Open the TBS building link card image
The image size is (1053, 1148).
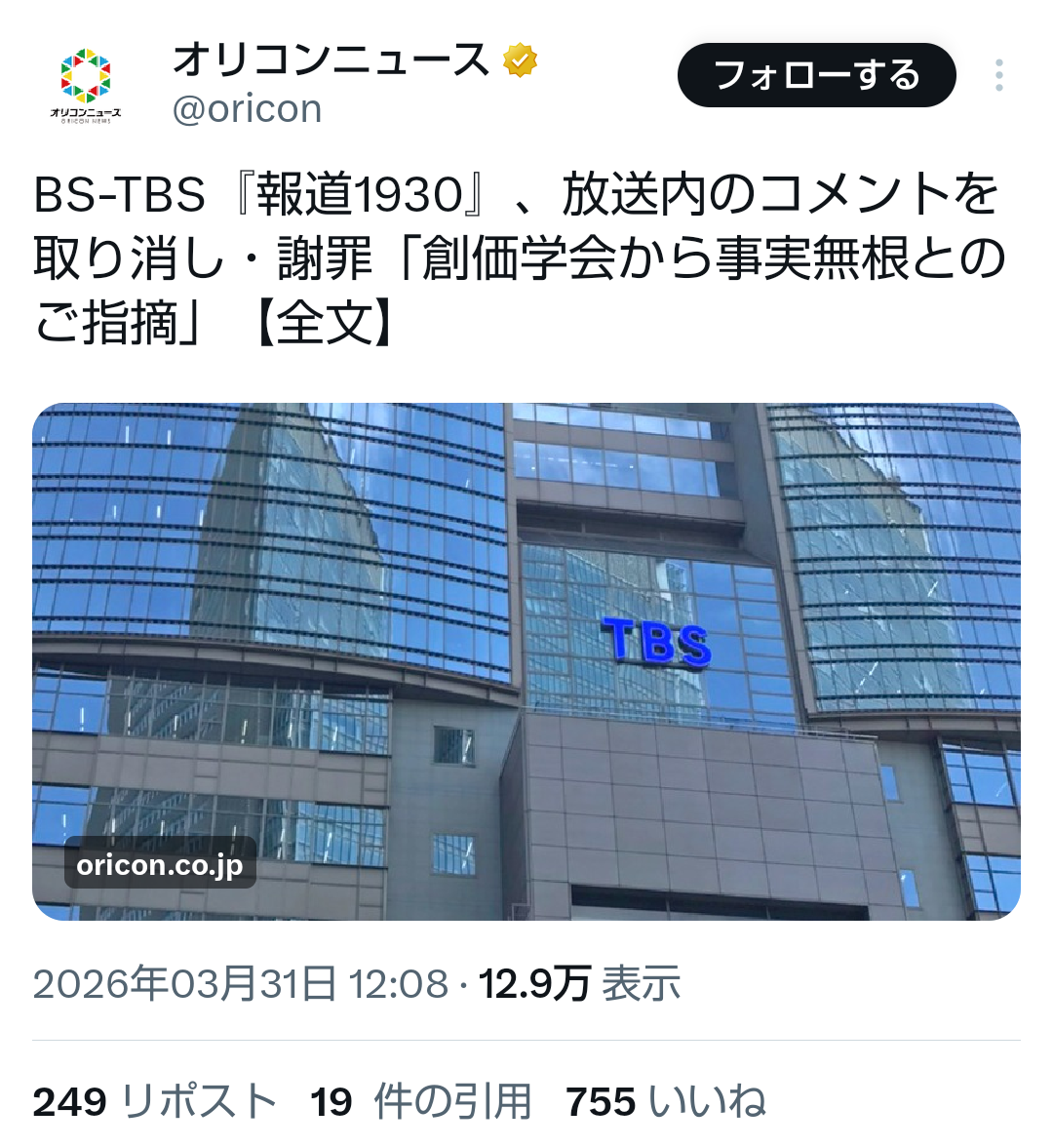[x=526, y=661]
